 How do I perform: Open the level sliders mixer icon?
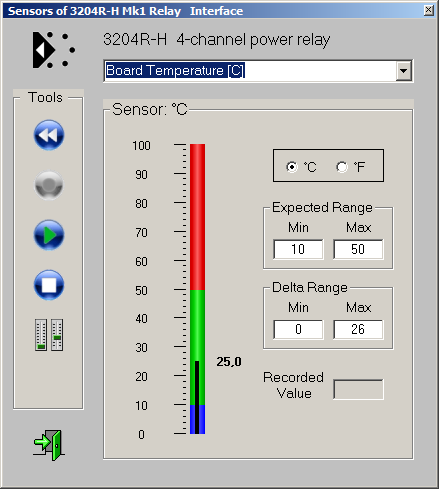(49, 335)
